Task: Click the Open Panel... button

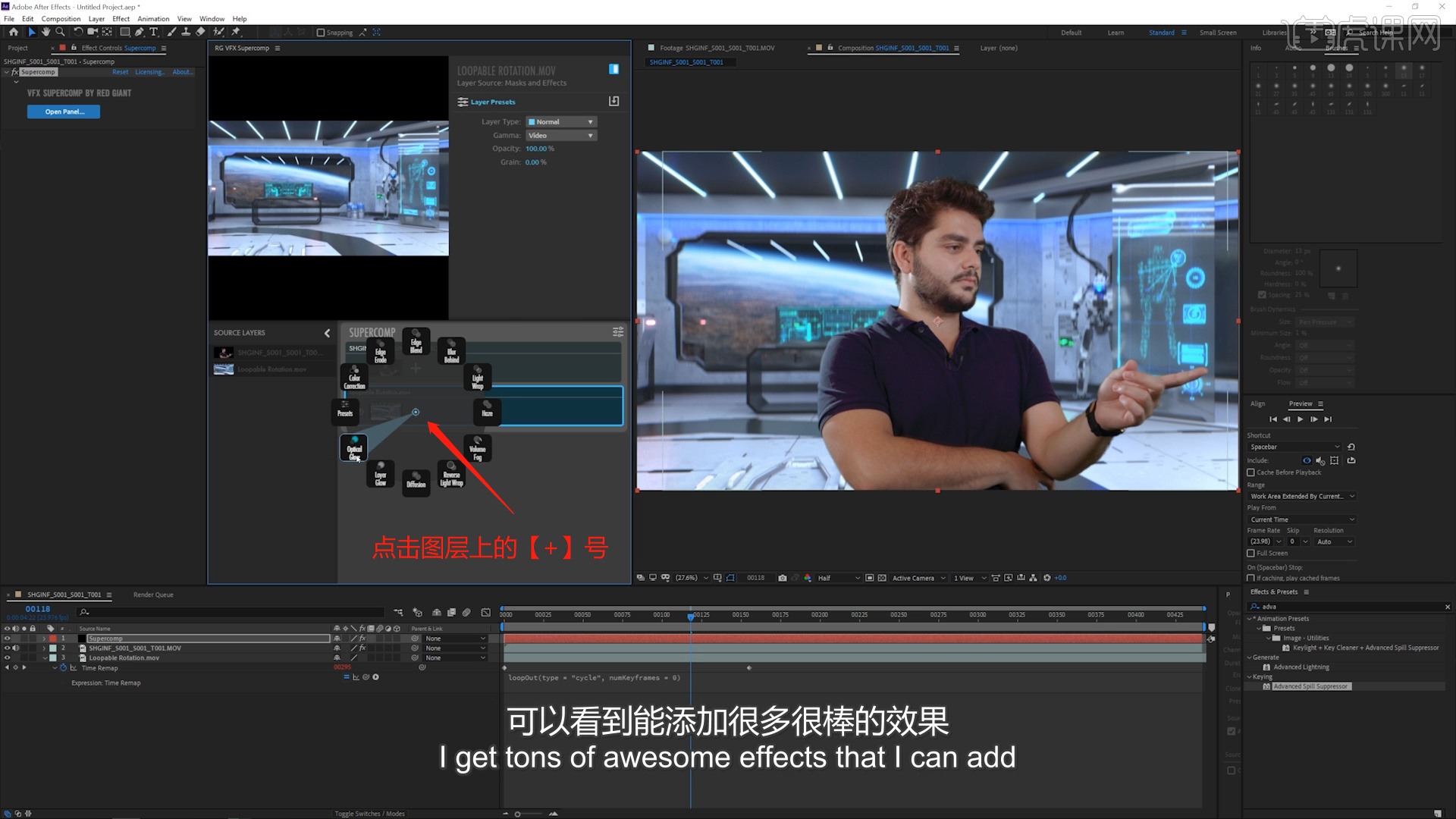Action: point(64,111)
